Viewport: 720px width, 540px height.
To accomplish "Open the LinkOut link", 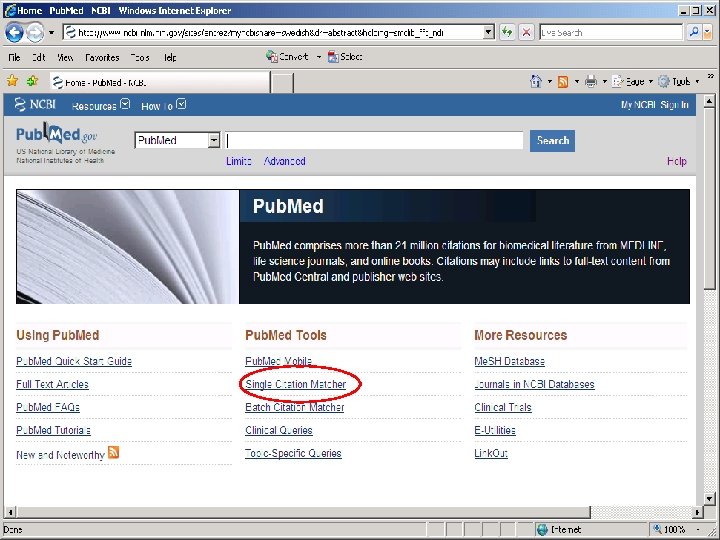I will (491, 453).
